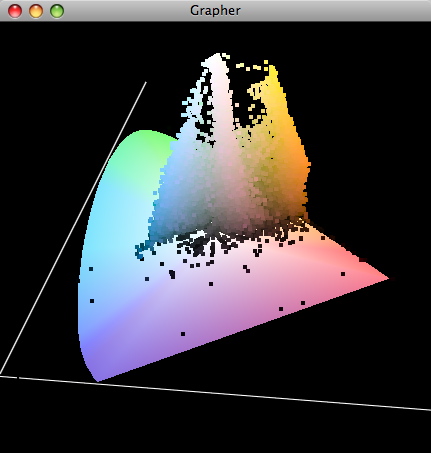Close the Grapher window with red button
This screenshot has width=431, height=453.
click(x=15, y=11)
